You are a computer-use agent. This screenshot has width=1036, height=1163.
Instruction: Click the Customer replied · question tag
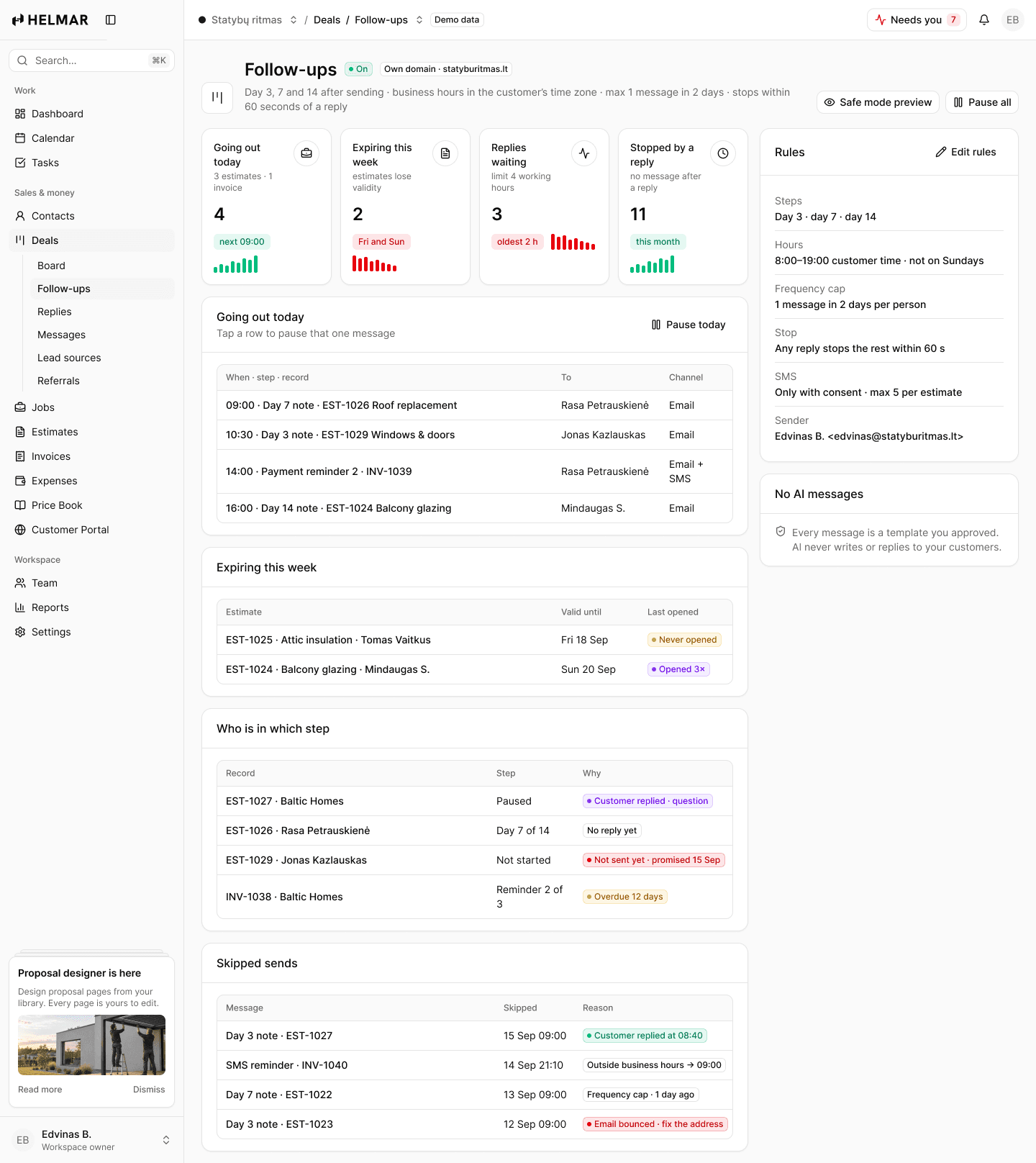click(647, 801)
